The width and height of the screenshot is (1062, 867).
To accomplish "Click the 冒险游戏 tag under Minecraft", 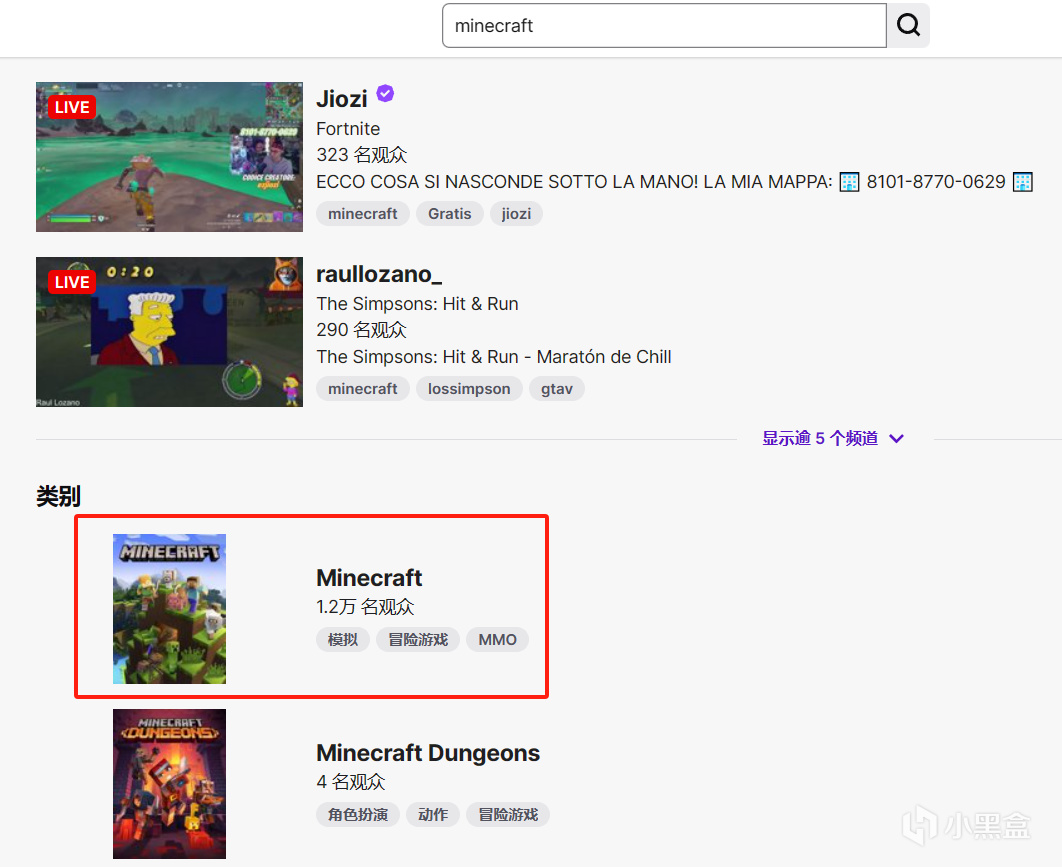I will pyautogui.click(x=418, y=639).
